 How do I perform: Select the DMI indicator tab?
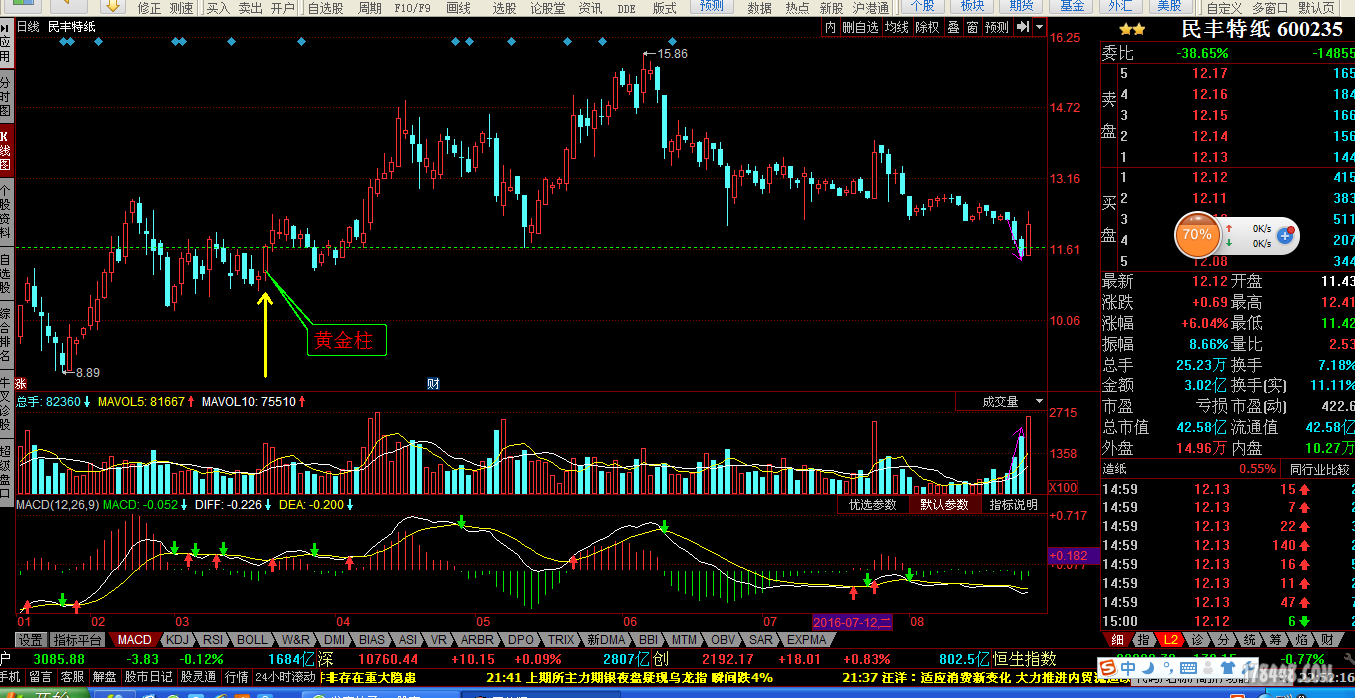(334, 639)
